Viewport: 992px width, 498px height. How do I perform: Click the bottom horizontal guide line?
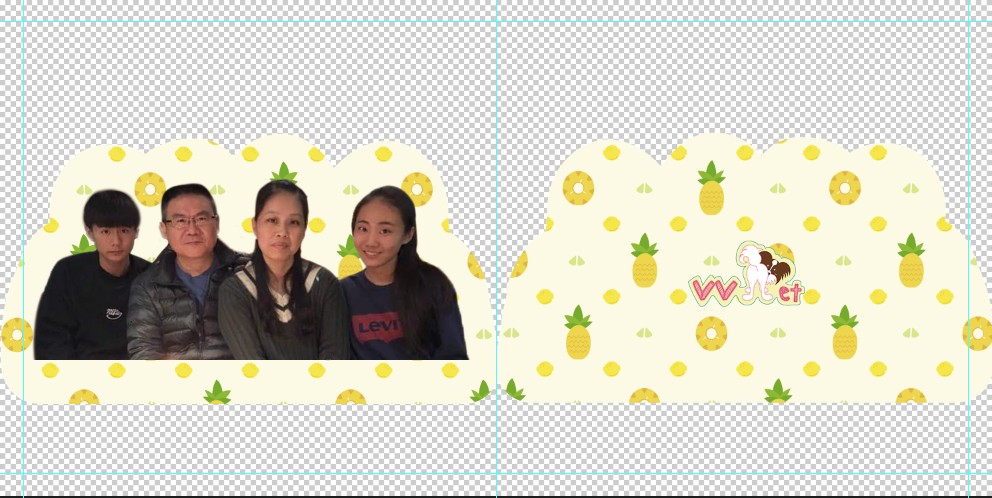(x=300, y=473)
